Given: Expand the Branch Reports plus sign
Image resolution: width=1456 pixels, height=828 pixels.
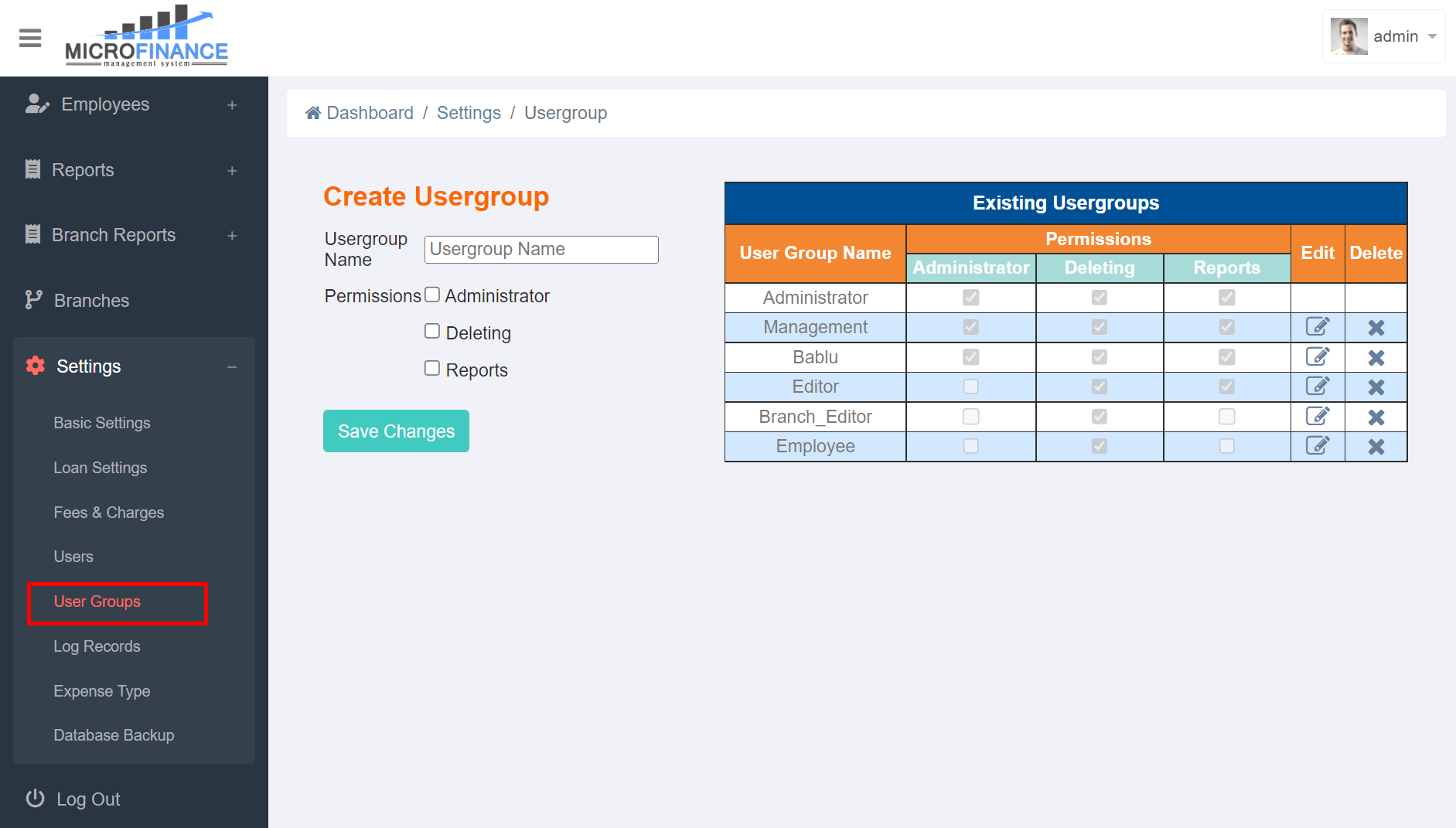Looking at the screenshot, I should (232, 236).
